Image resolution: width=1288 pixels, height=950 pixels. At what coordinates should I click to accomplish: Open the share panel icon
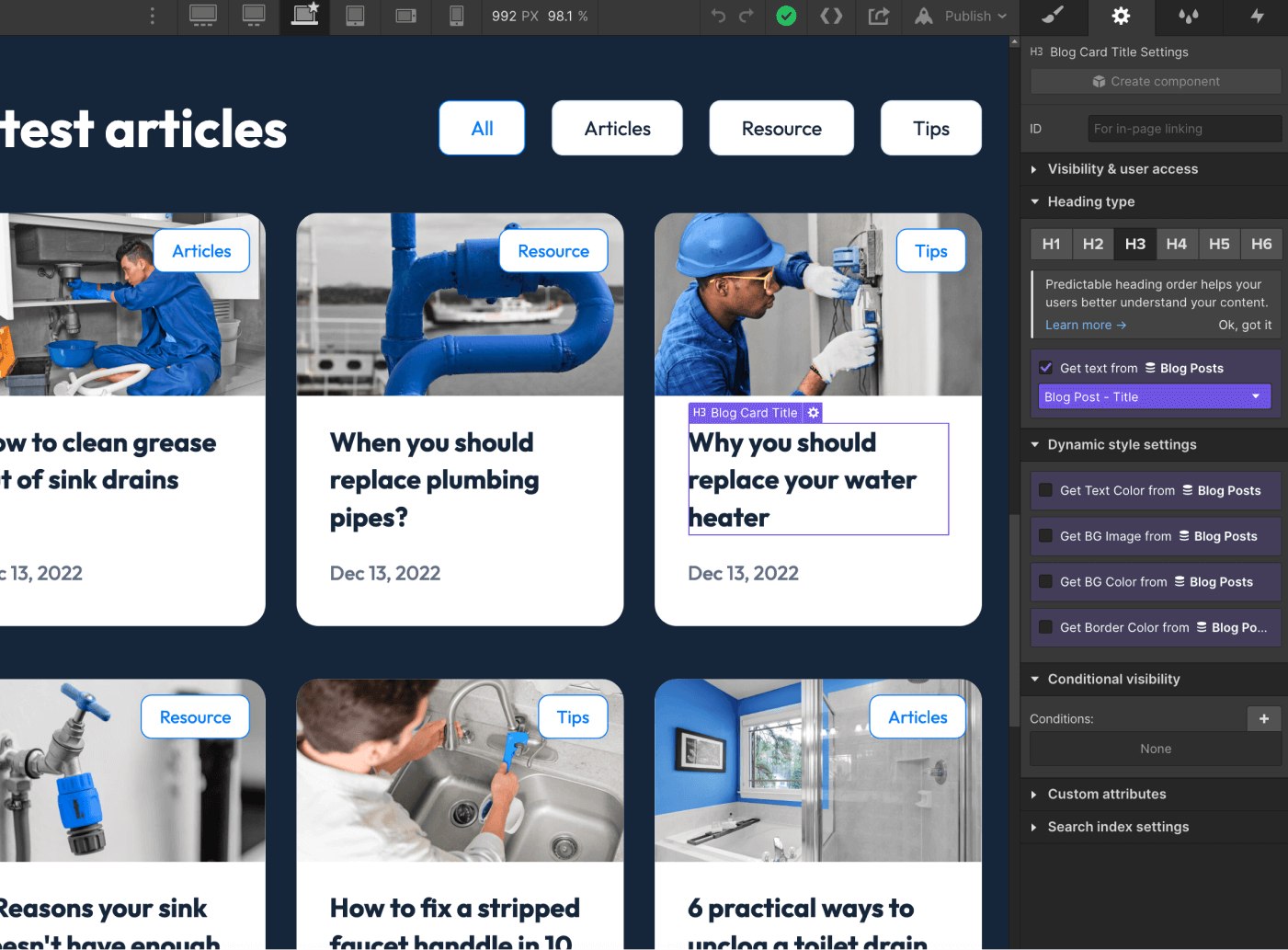click(879, 17)
